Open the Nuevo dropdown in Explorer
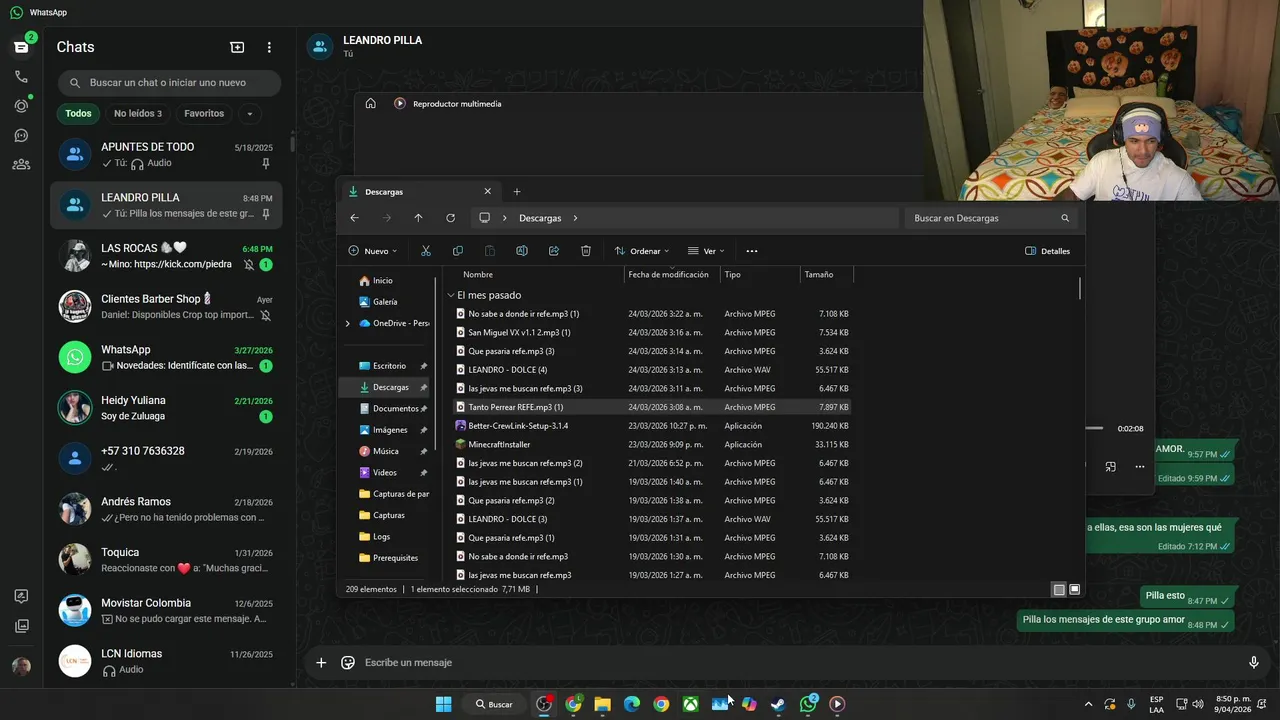The image size is (1280, 720). pos(373,251)
